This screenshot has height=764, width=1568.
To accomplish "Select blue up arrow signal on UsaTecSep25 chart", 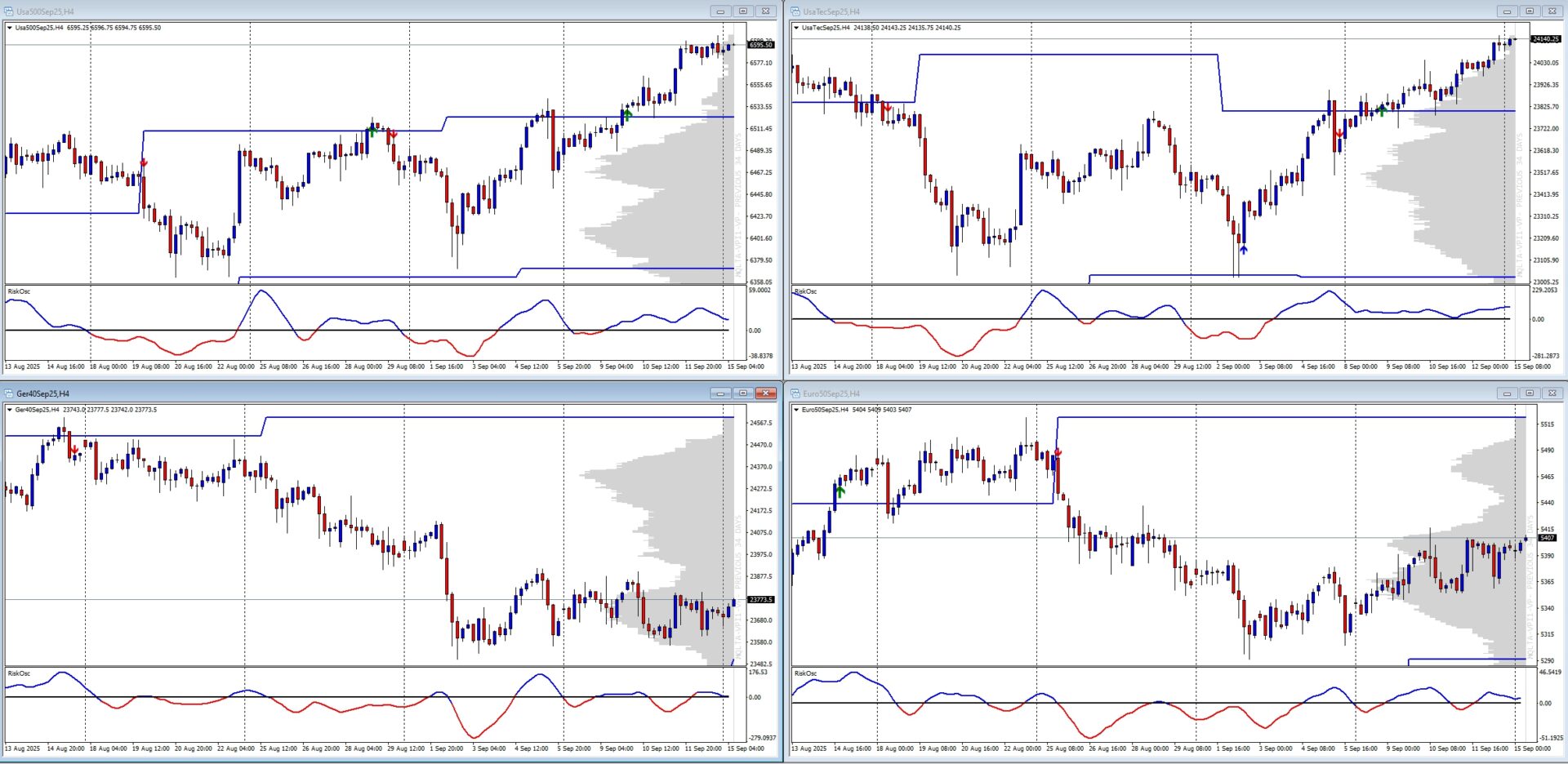I will 1243,249.
